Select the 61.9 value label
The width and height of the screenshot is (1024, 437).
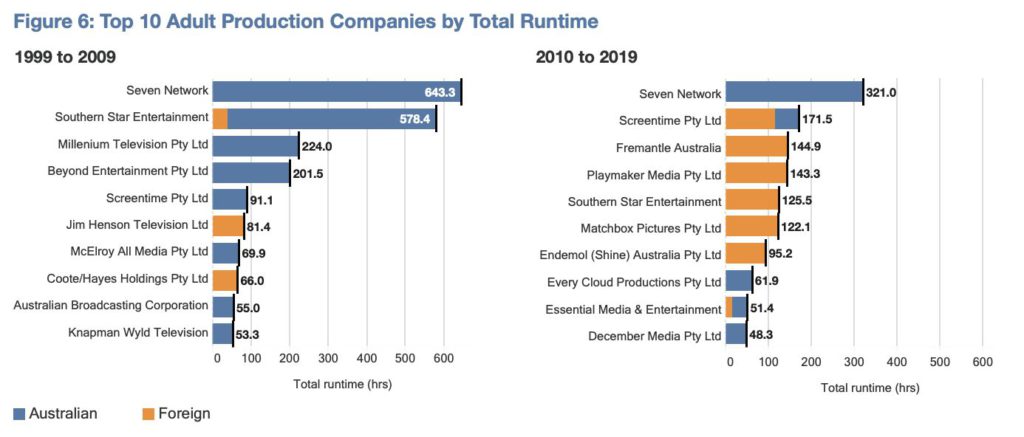[767, 282]
